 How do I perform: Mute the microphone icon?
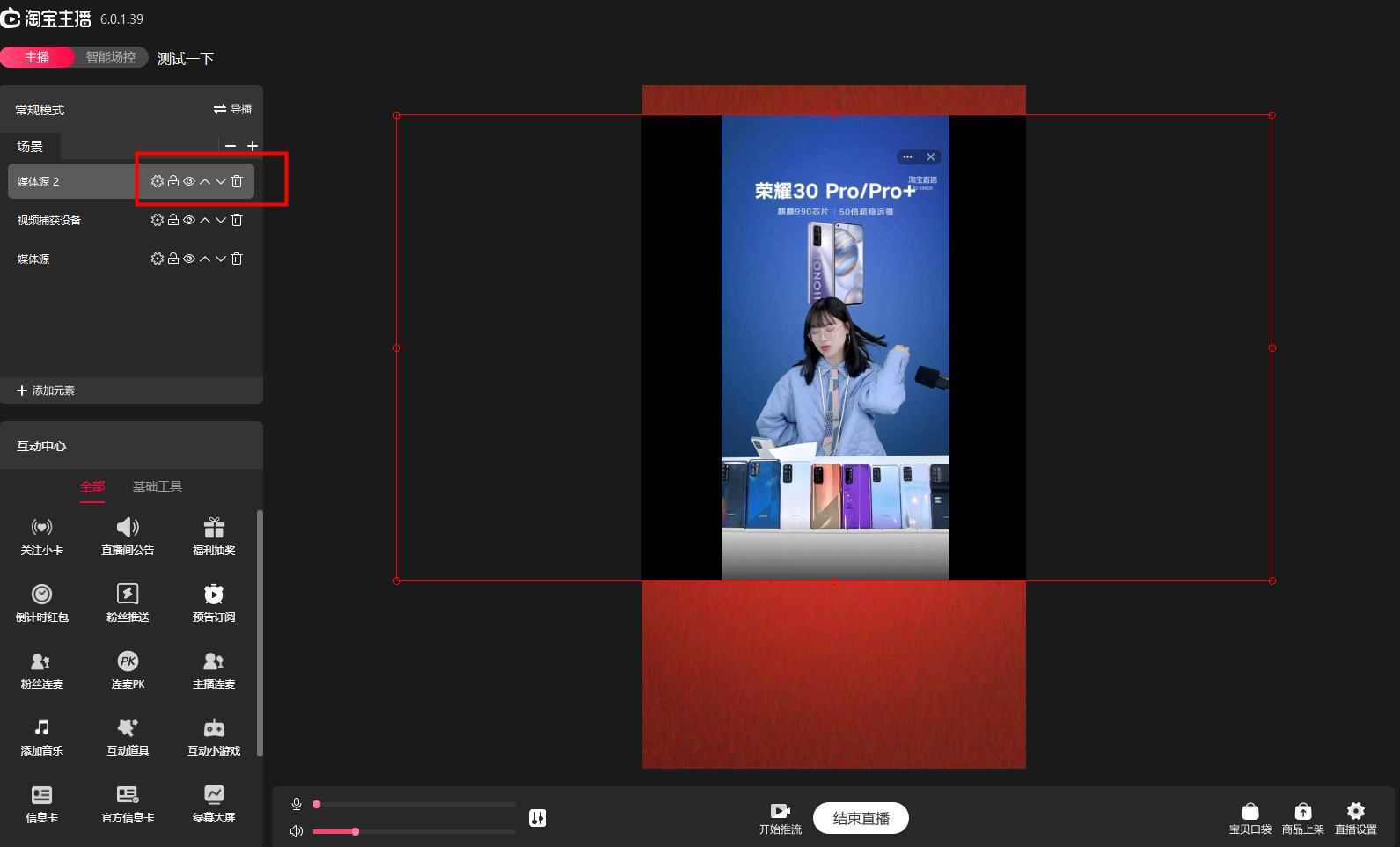(297, 804)
